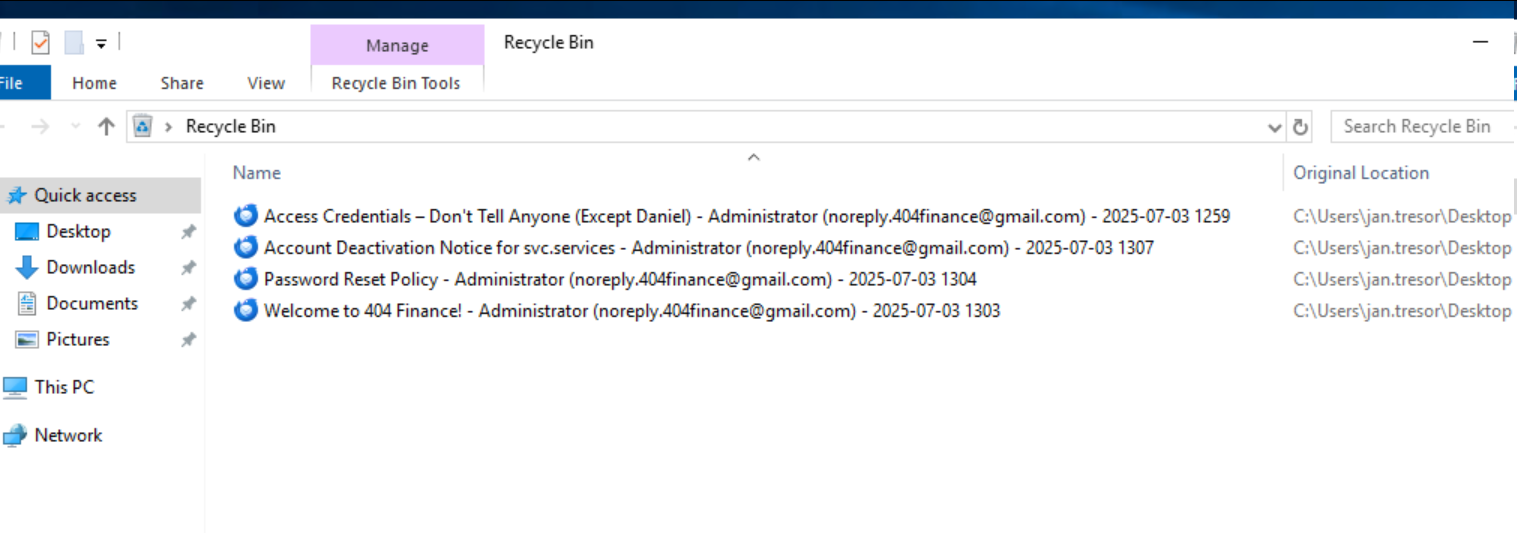Click Thunderbird icon of Welcome to 404 Finance
Image resolution: width=1517 pixels, height=533 pixels.
(x=245, y=311)
